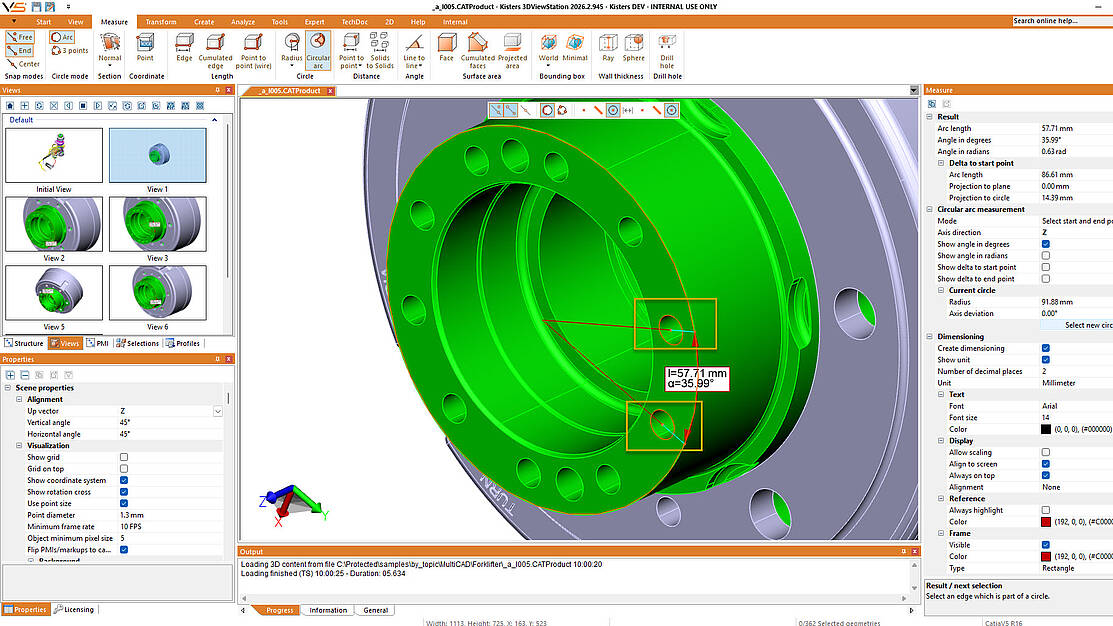Viewport: 1113px width, 626px height.
Task: Select Solids to Solids distance tool
Action: point(380,50)
